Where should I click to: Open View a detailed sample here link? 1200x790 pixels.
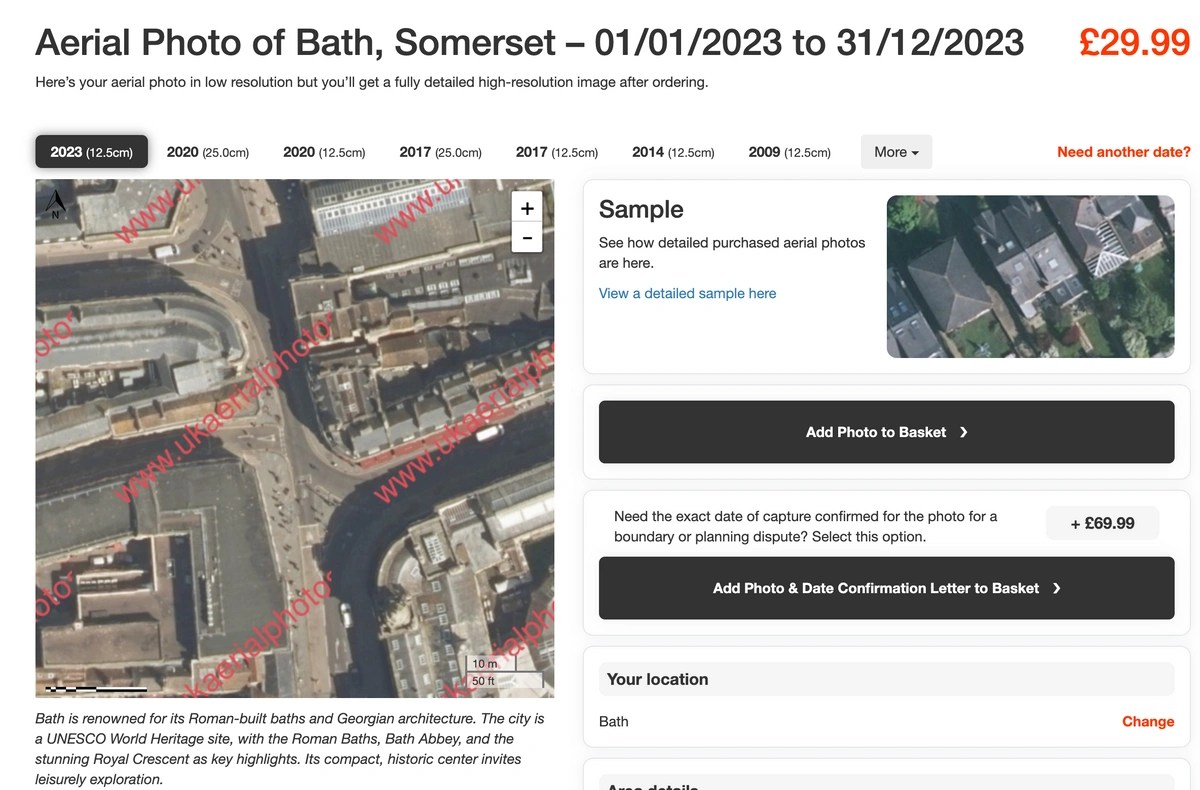[687, 293]
